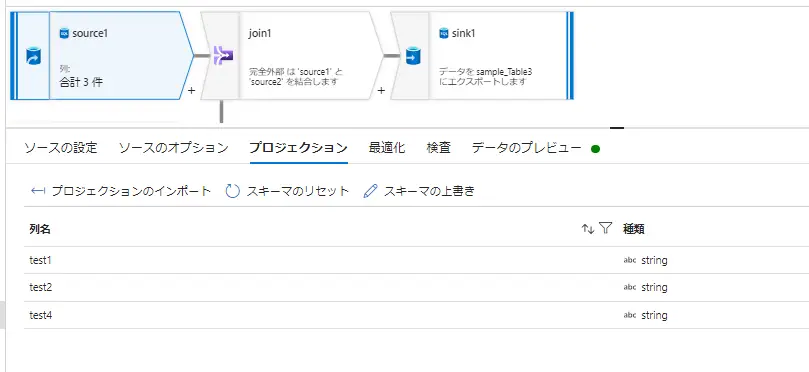The width and height of the screenshot is (809, 372).
Task: Switch to the ソースのオプション tab
Action: [173, 148]
